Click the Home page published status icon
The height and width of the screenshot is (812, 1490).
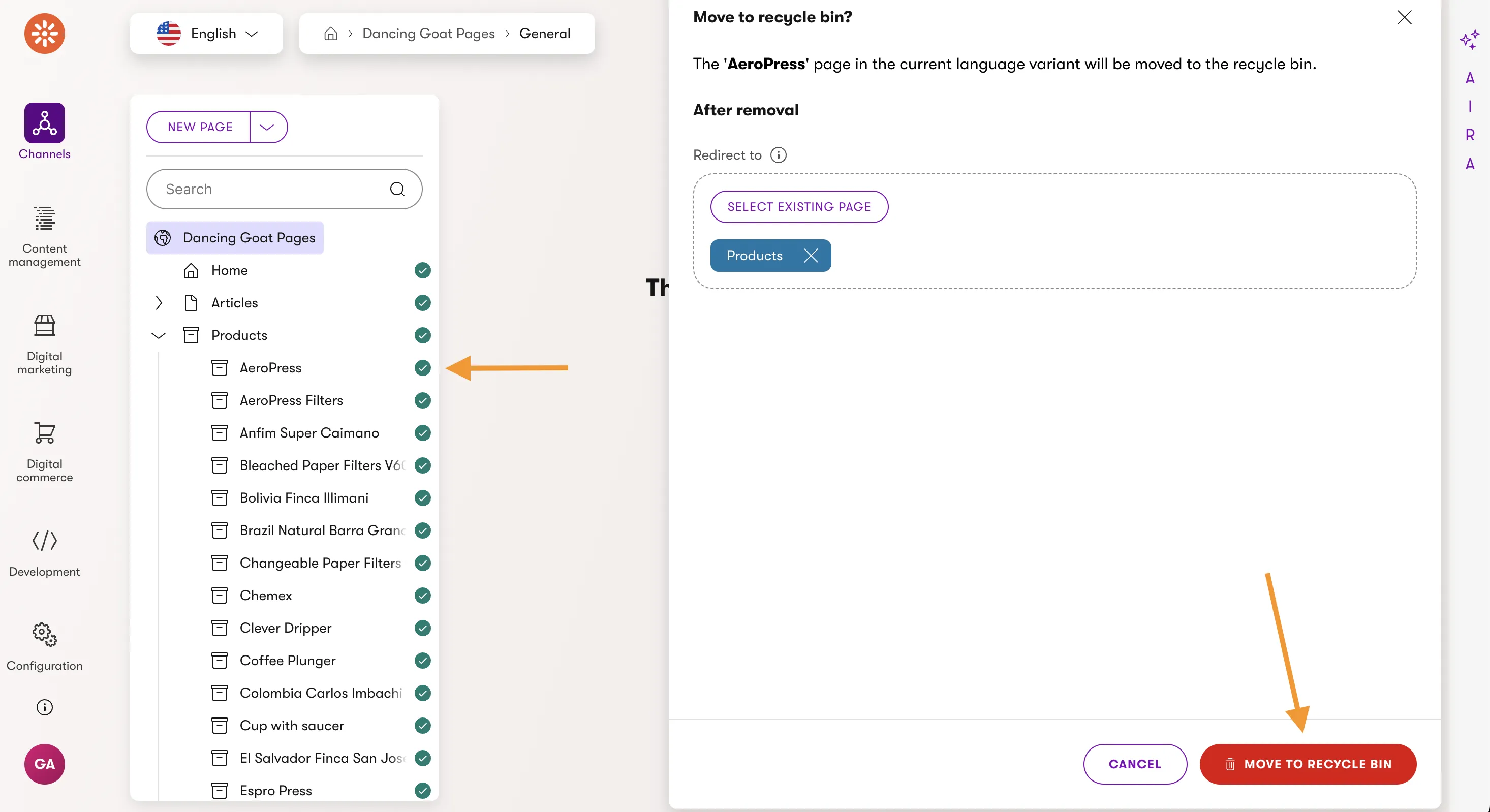coord(423,270)
